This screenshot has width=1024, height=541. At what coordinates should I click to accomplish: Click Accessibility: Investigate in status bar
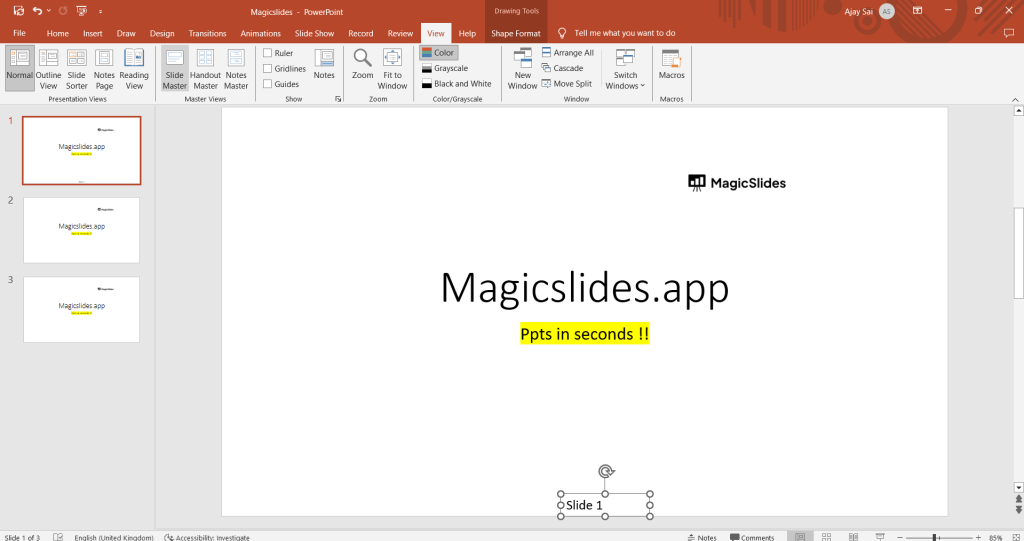[x=206, y=537]
